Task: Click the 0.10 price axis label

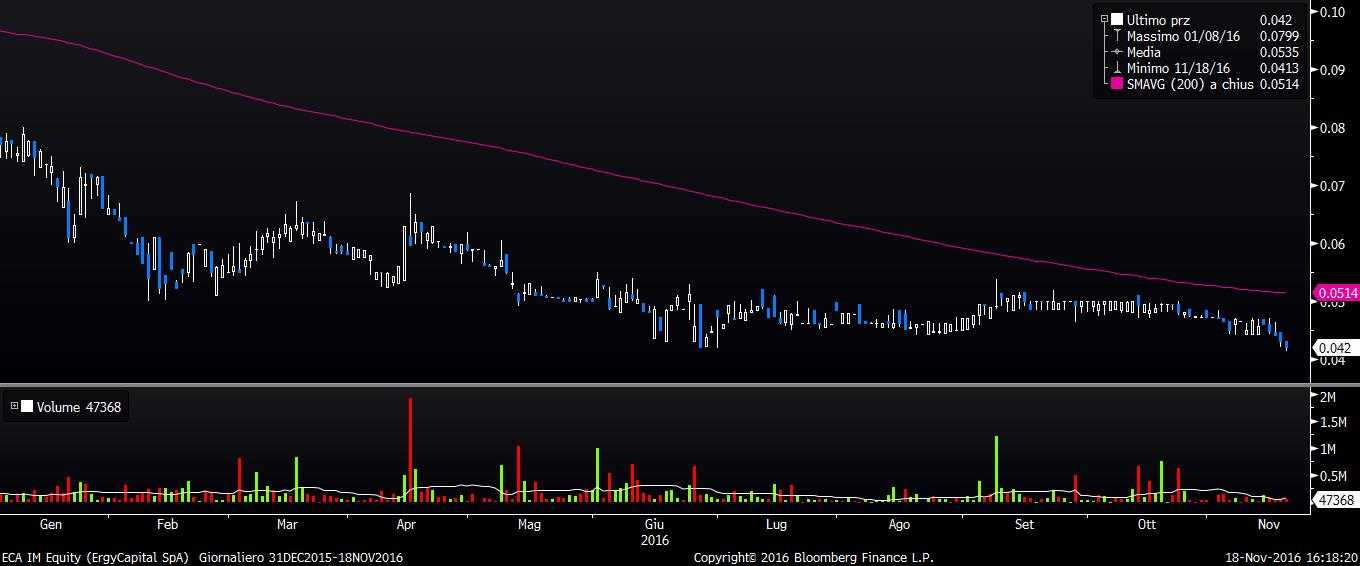Action: [x=1331, y=12]
